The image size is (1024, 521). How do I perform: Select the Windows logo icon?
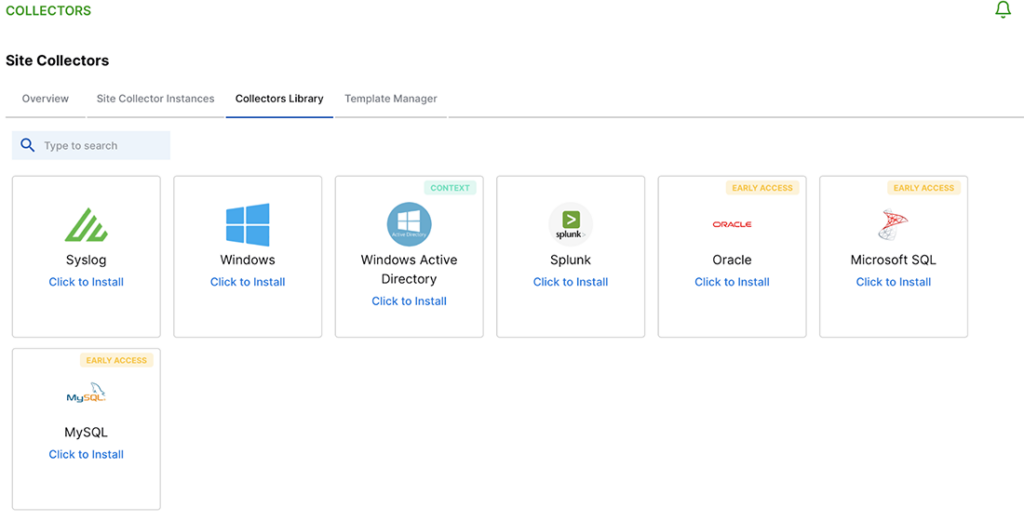[247, 224]
